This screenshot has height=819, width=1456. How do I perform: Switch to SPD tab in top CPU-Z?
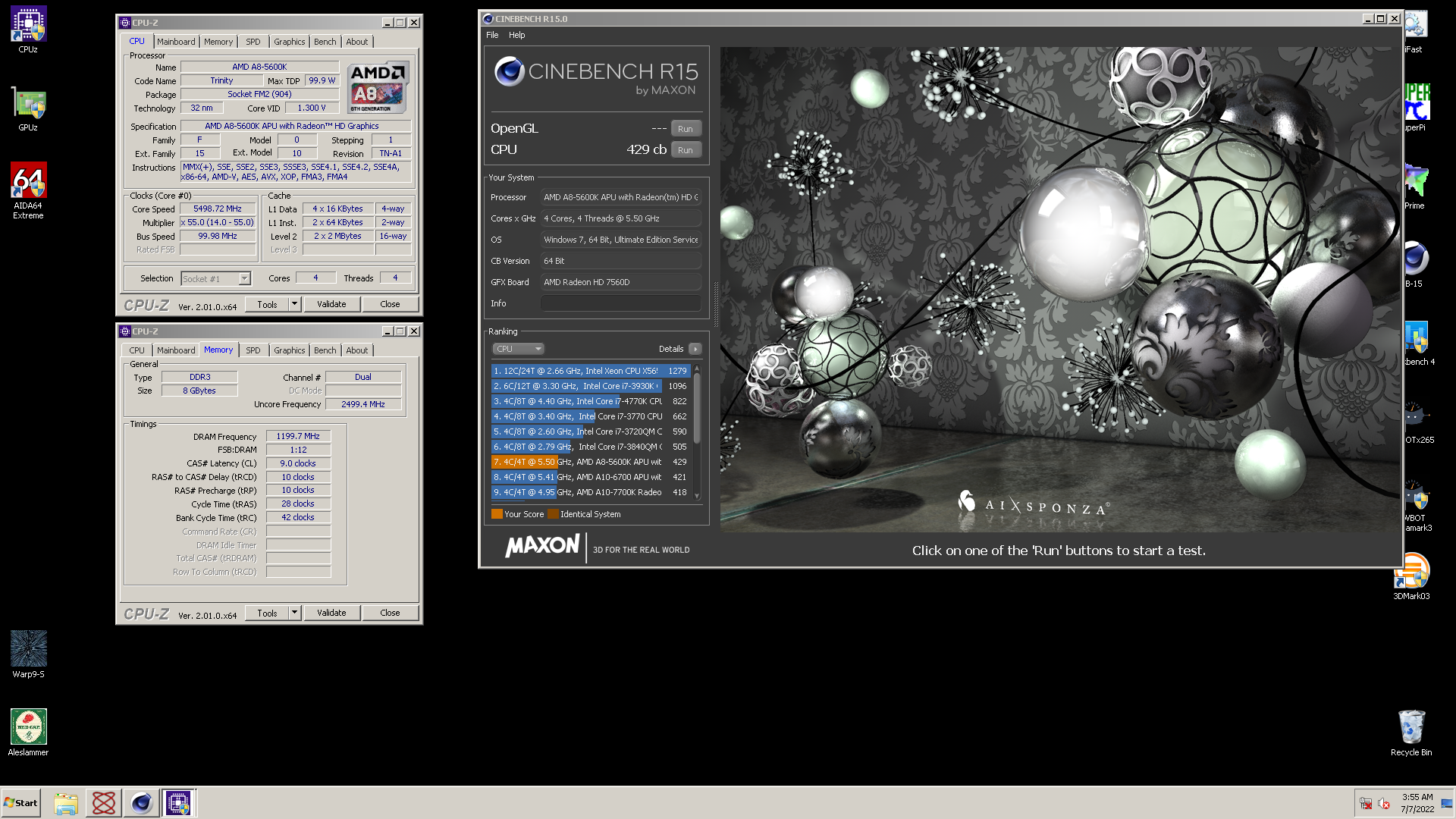click(x=253, y=42)
